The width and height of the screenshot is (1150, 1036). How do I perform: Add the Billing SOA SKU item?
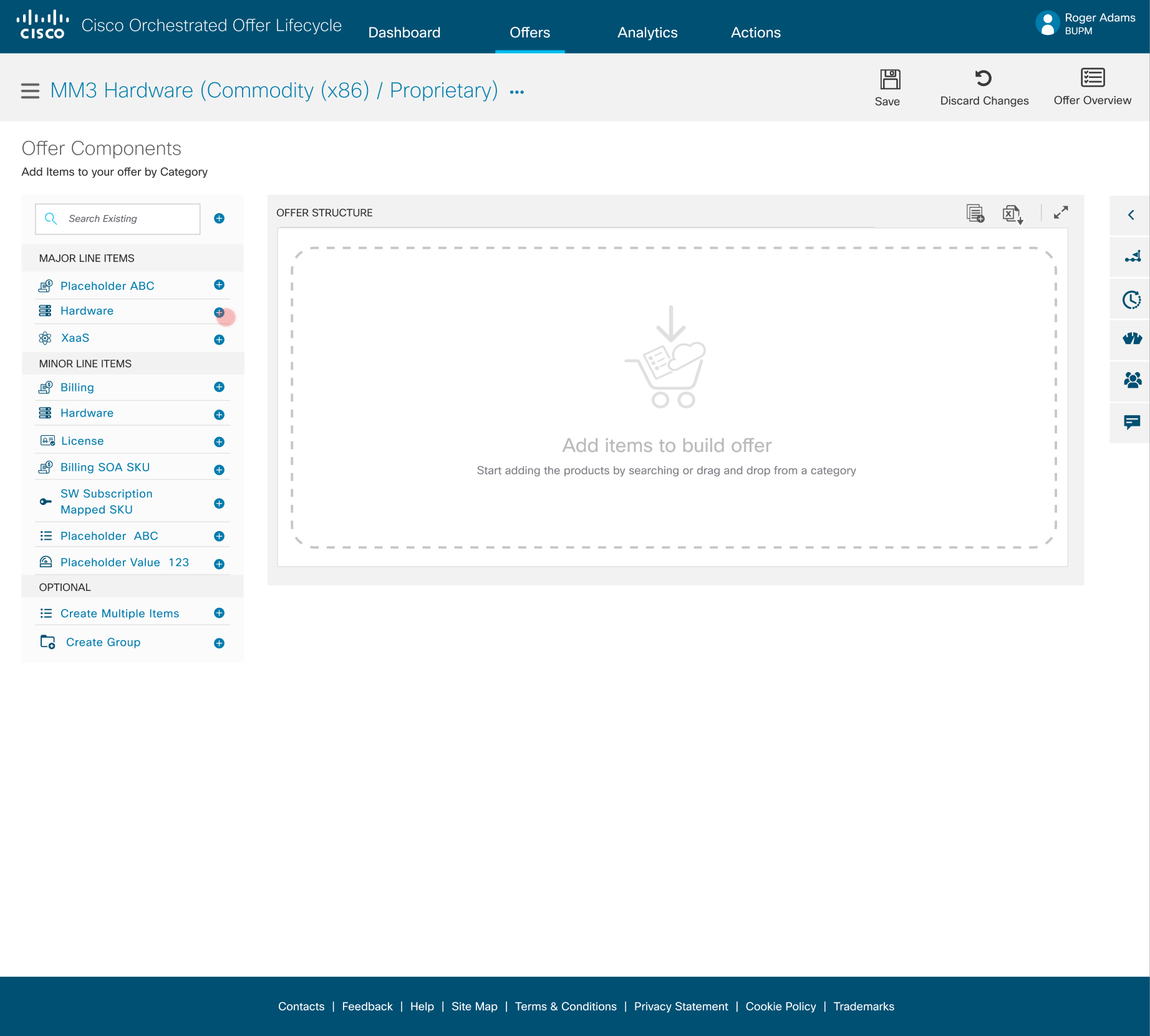coord(219,470)
